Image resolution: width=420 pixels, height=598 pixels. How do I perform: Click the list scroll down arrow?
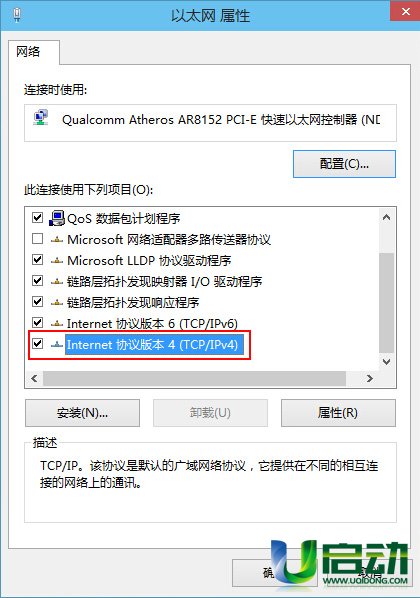[386, 362]
